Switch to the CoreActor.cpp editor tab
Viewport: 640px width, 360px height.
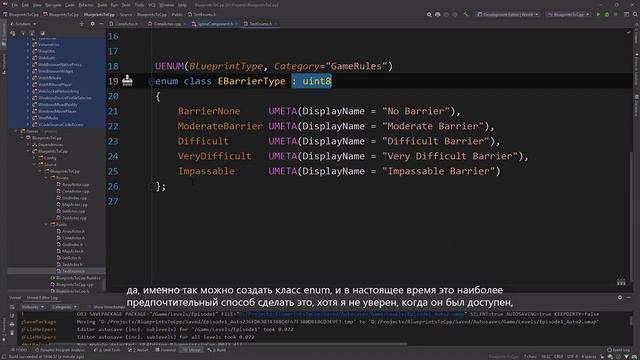click(167, 24)
